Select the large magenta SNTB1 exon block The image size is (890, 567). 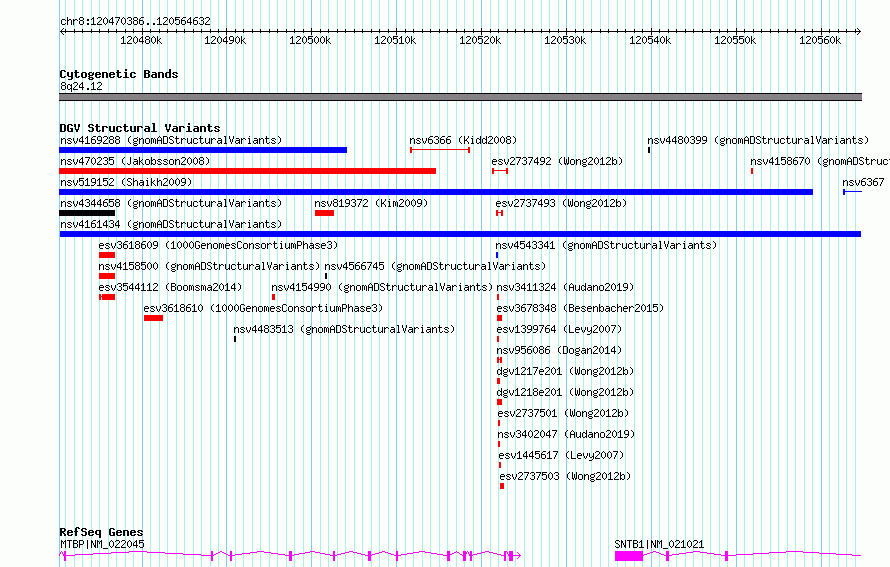click(x=629, y=556)
